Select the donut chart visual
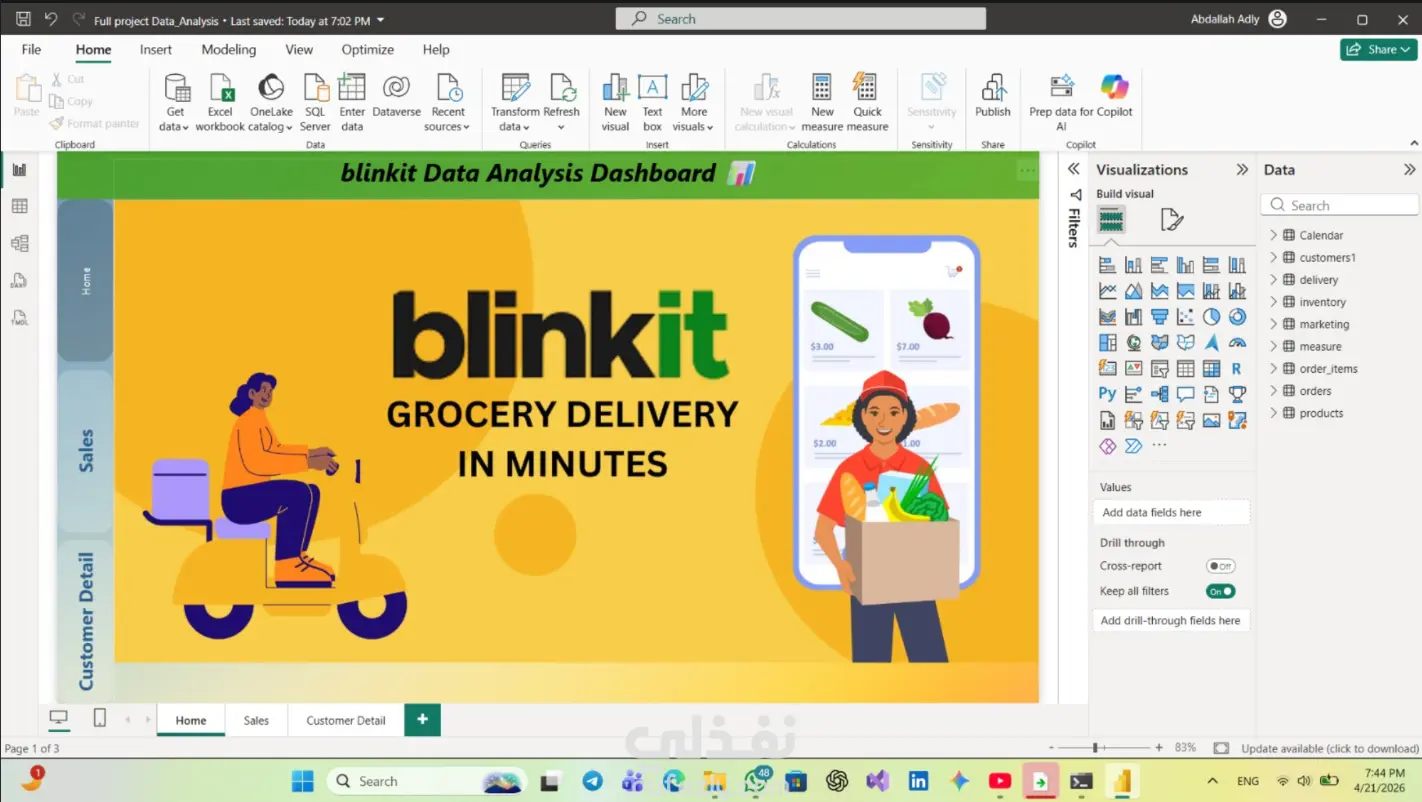 pyautogui.click(x=1237, y=317)
